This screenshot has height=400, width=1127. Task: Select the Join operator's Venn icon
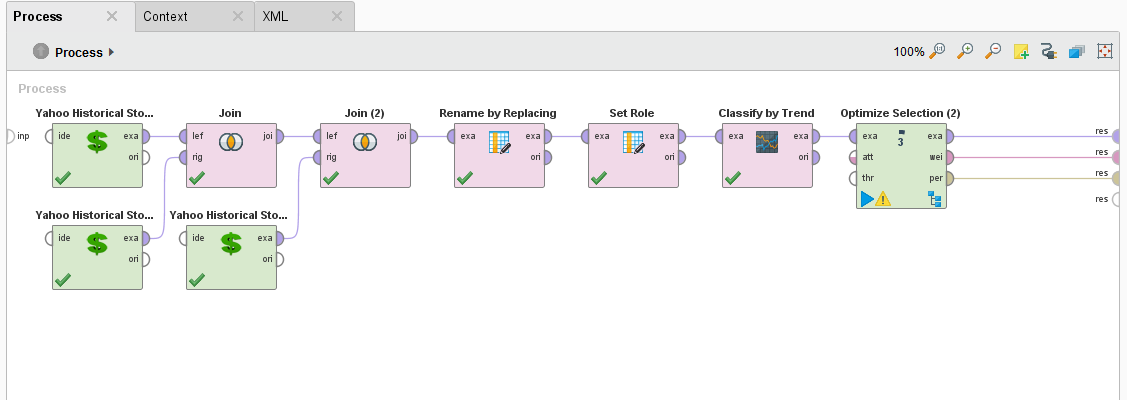pos(231,142)
